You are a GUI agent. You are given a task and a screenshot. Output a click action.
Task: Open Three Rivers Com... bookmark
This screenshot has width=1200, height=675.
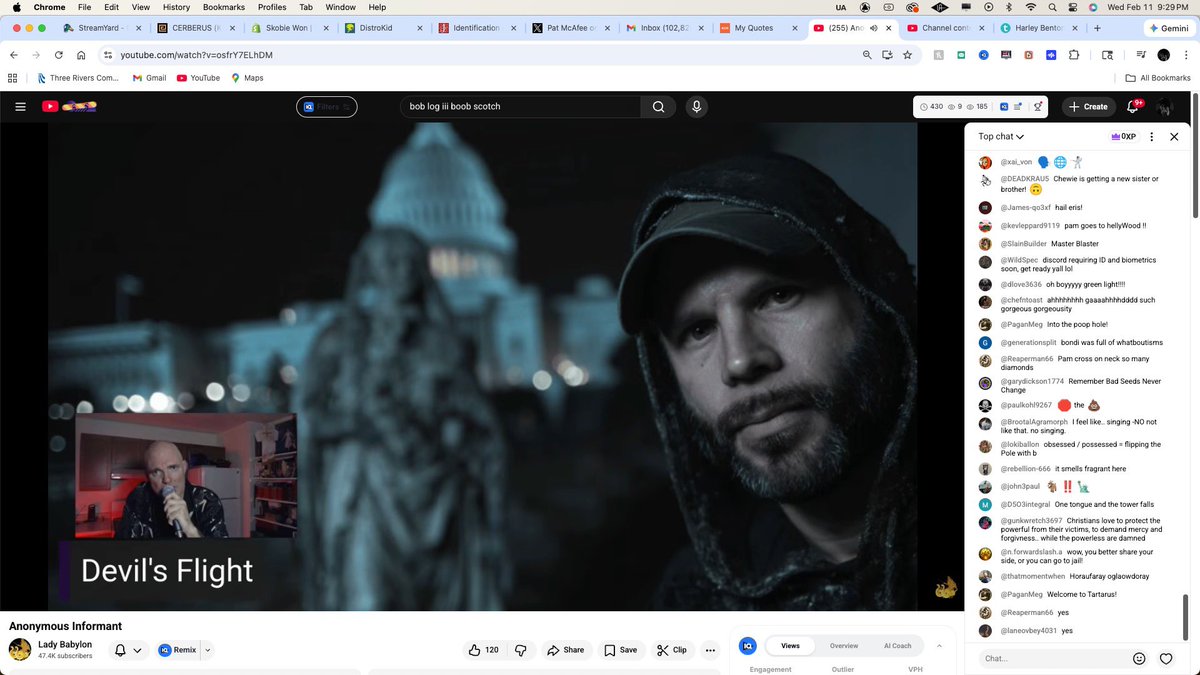click(78, 77)
